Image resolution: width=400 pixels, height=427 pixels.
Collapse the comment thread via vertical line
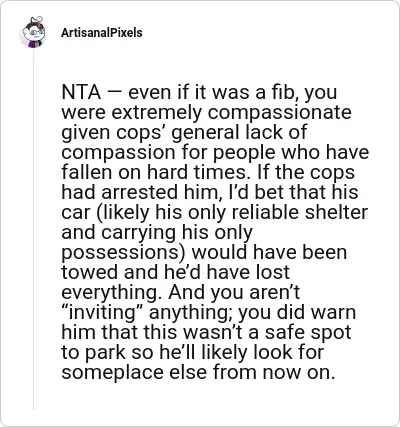coord(33,230)
